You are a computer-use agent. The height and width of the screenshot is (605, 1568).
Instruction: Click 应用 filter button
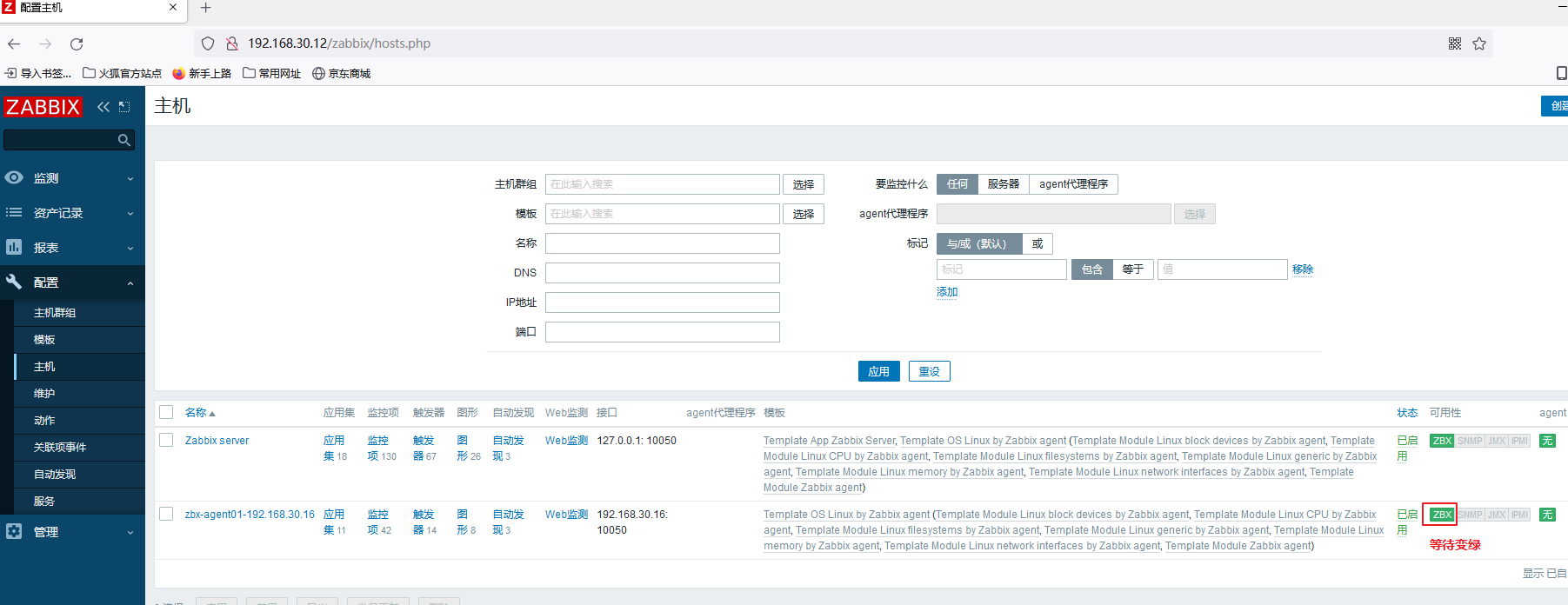(879, 371)
